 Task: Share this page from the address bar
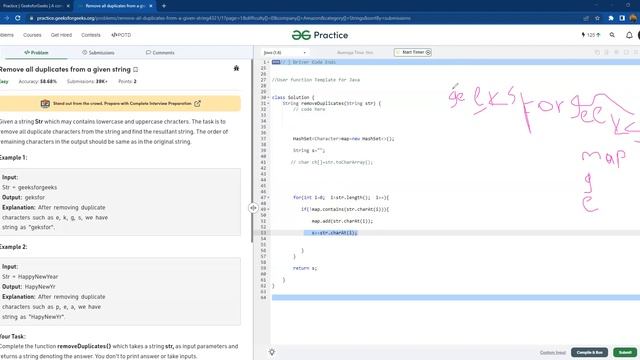point(586,18)
